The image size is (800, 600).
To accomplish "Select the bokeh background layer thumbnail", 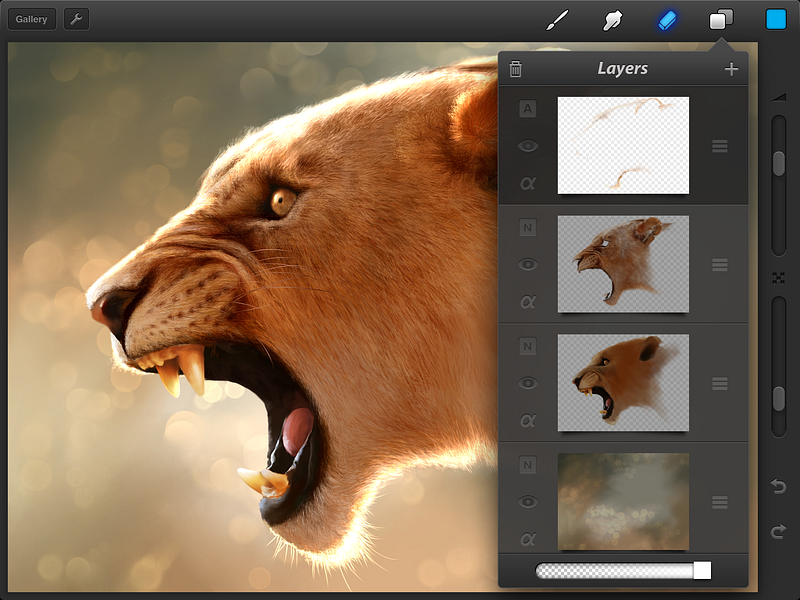I will pos(623,501).
